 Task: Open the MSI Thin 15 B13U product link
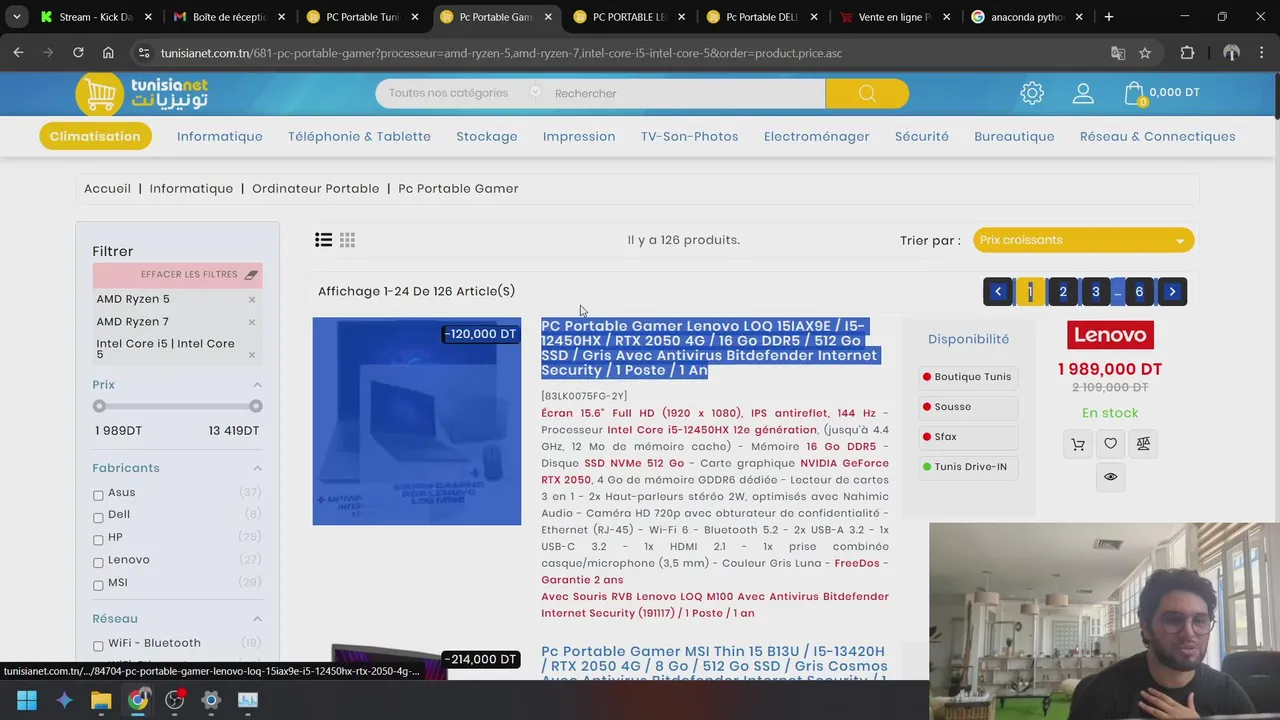click(714, 664)
